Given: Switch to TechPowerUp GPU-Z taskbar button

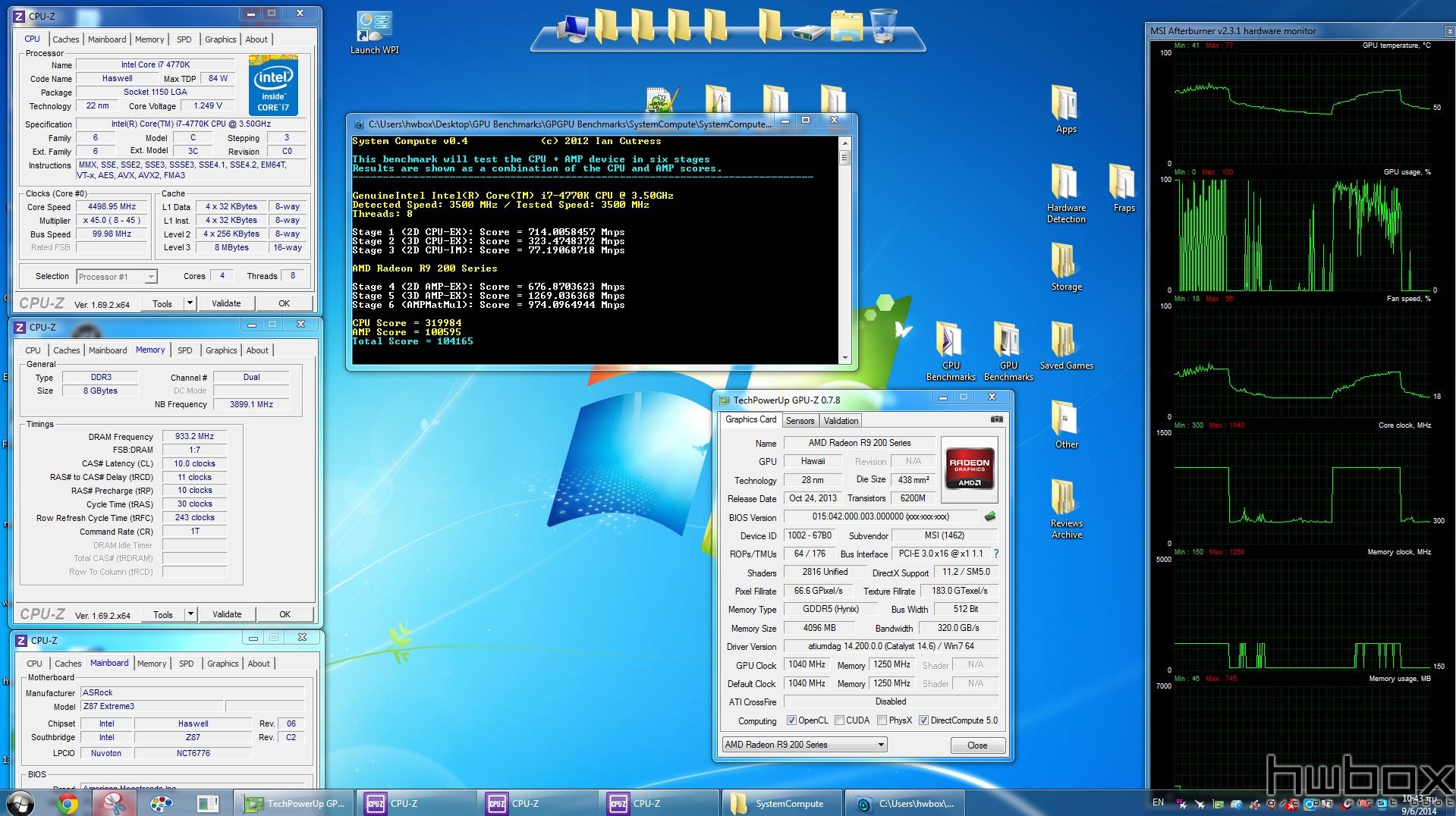Looking at the screenshot, I should (295, 803).
